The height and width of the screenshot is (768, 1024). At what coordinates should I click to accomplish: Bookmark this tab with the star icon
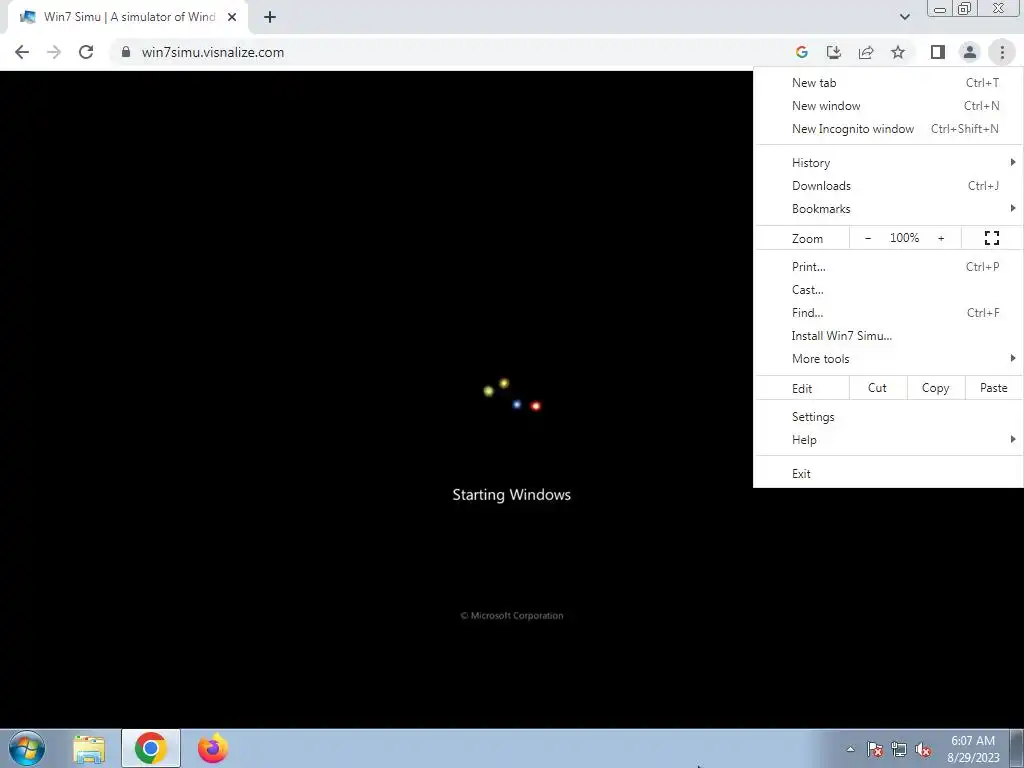click(898, 52)
